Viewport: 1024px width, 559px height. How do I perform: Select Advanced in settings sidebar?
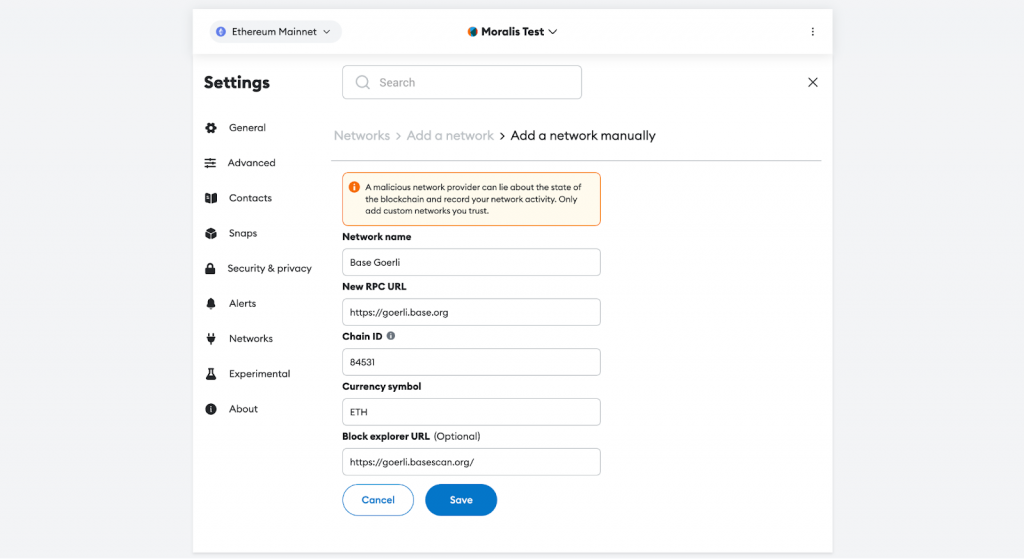pyautogui.click(x=251, y=163)
